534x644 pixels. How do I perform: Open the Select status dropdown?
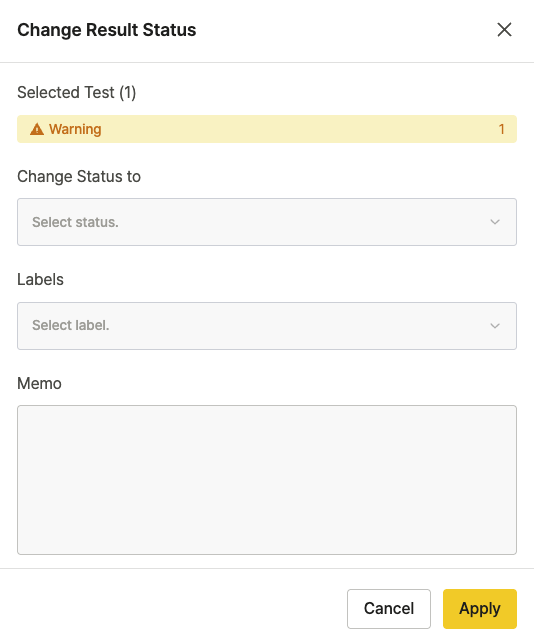pos(267,222)
